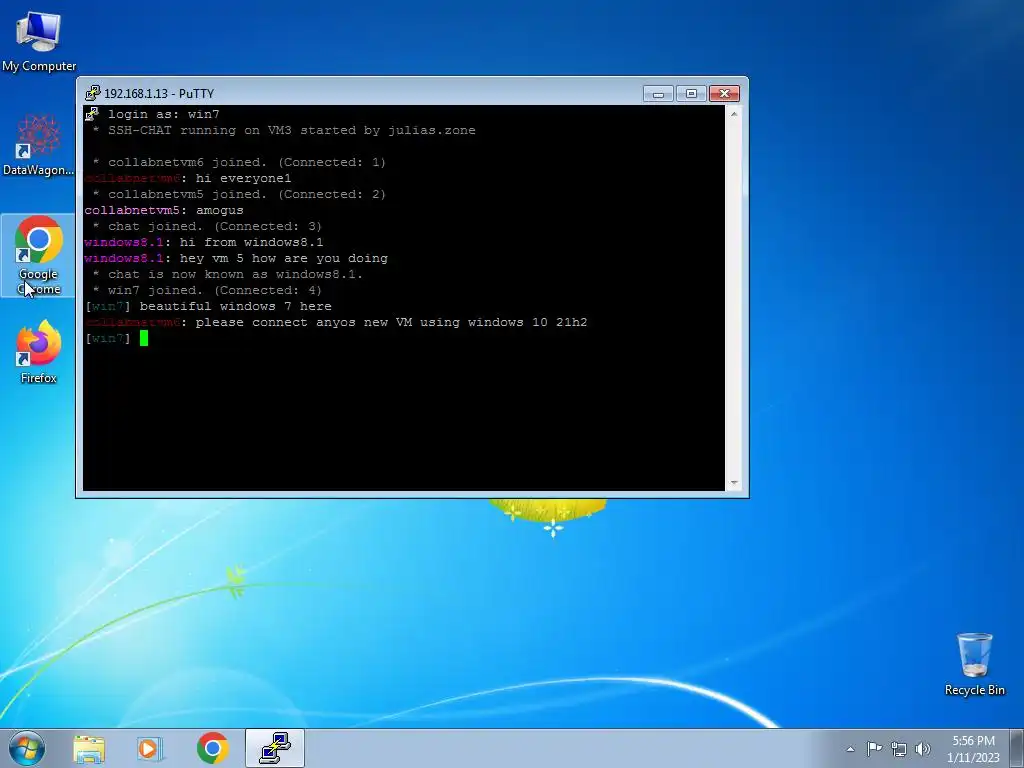Click the PuTTY title bar text
The width and height of the screenshot is (1024, 768).
click(159, 93)
